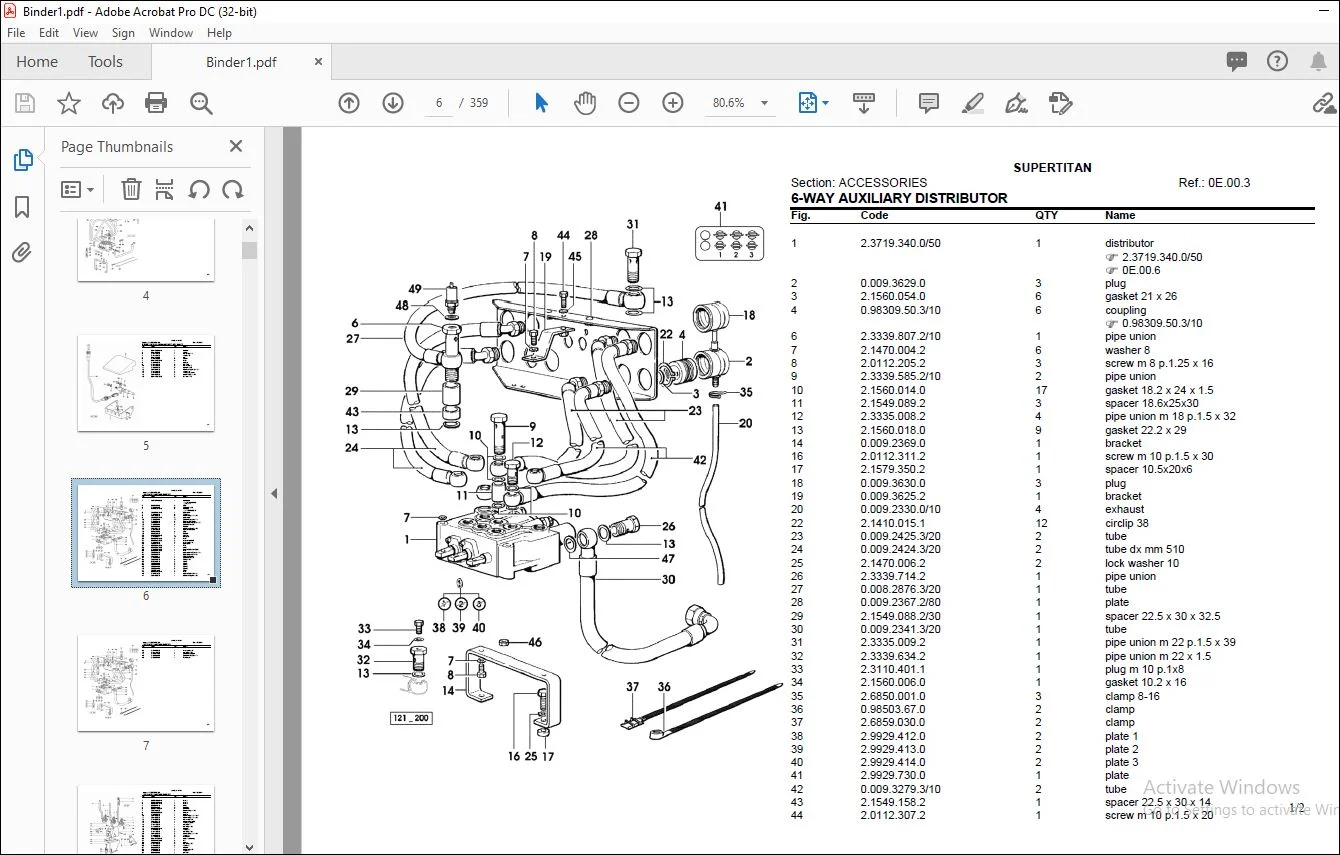Activate the Selection arrow tool
This screenshot has width=1340, height=855.
click(x=541, y=103)
